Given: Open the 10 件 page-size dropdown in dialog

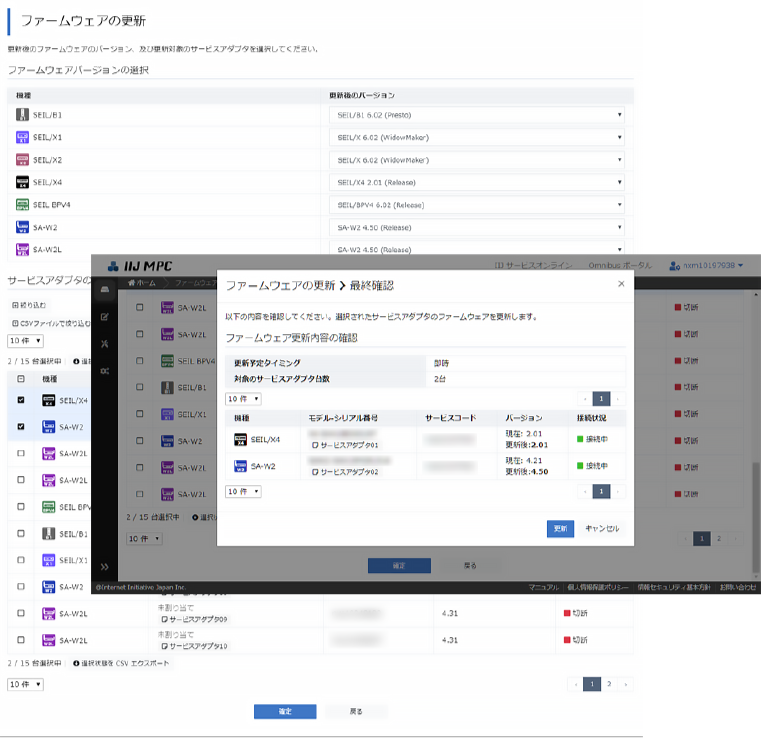Looking at the screenshot, I should 243,398.
